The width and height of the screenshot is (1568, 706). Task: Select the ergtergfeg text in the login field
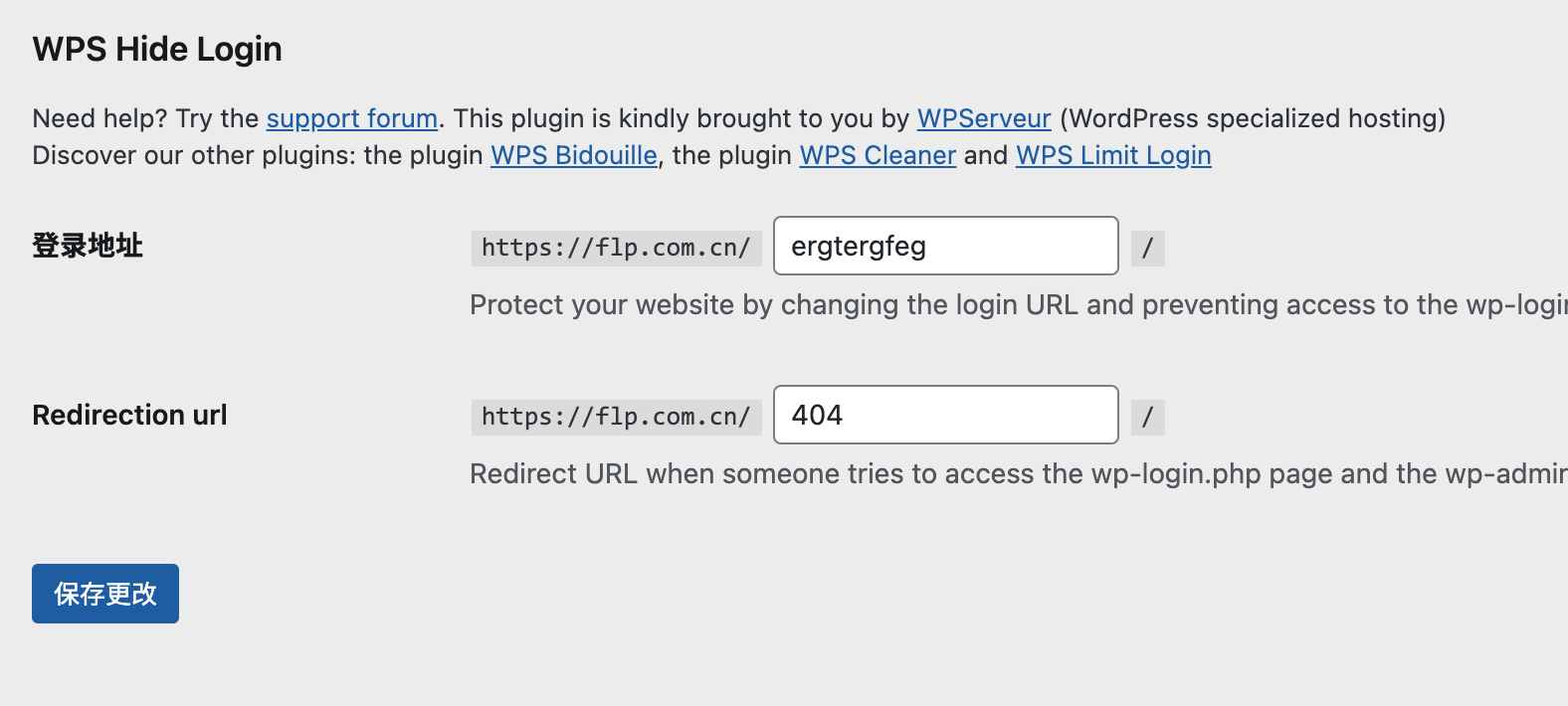[x=858, y=246]
